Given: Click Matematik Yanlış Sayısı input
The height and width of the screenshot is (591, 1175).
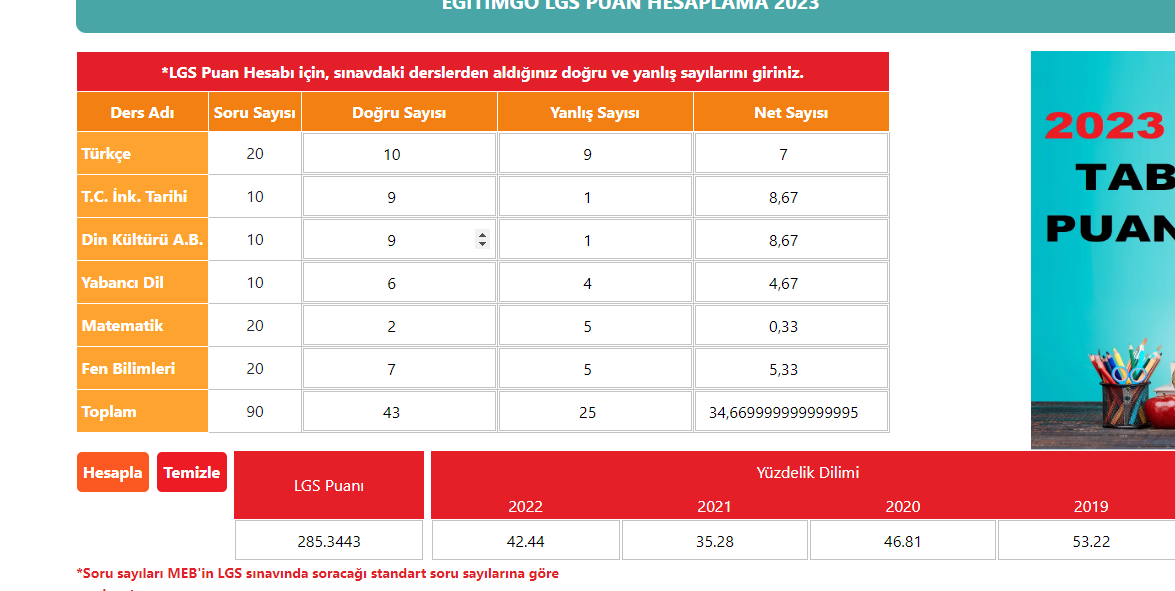Looking at the screenshot, I should 595,326.
